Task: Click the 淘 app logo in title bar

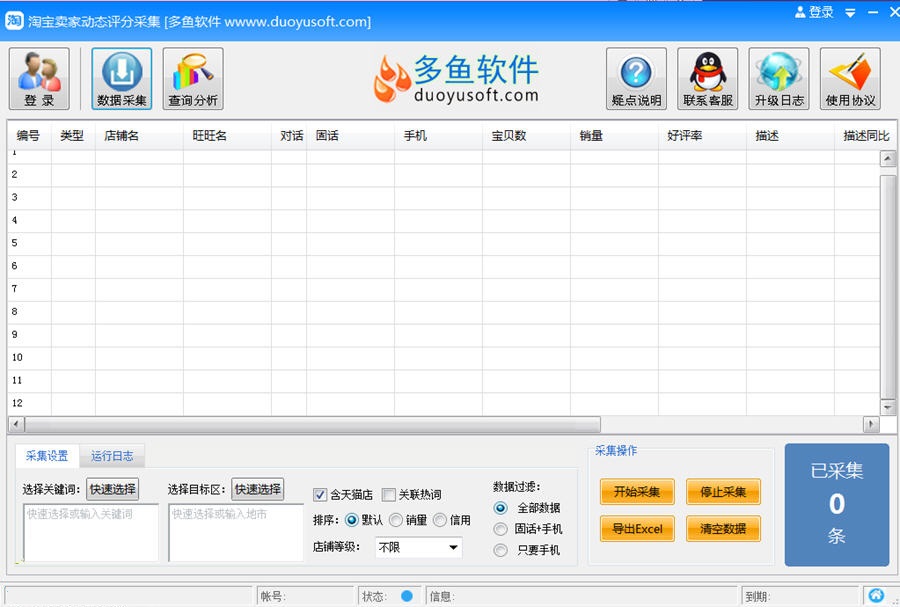Action: (x=14, y=21)
